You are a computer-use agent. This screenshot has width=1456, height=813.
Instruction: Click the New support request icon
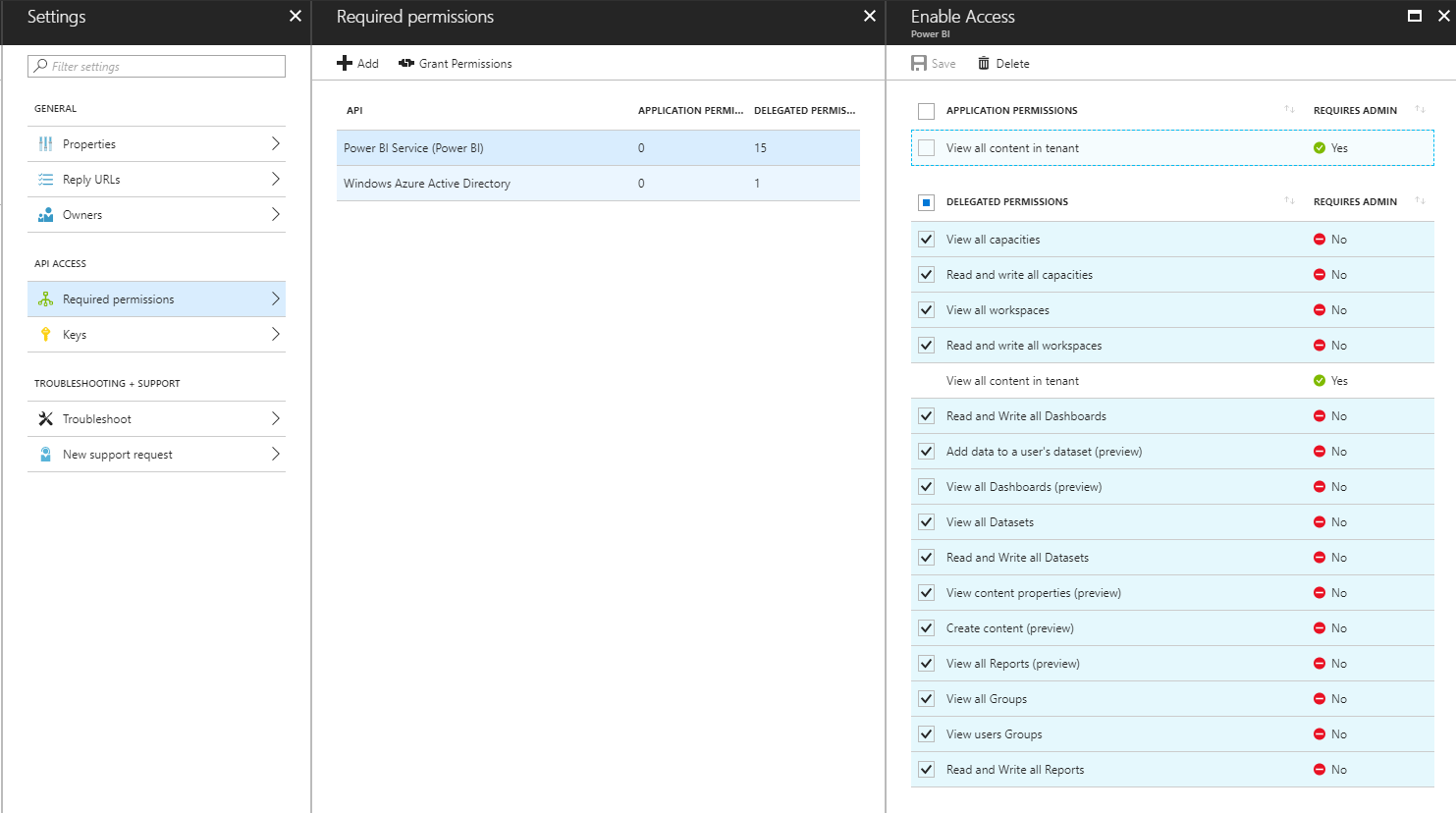[x=45, y=455]
